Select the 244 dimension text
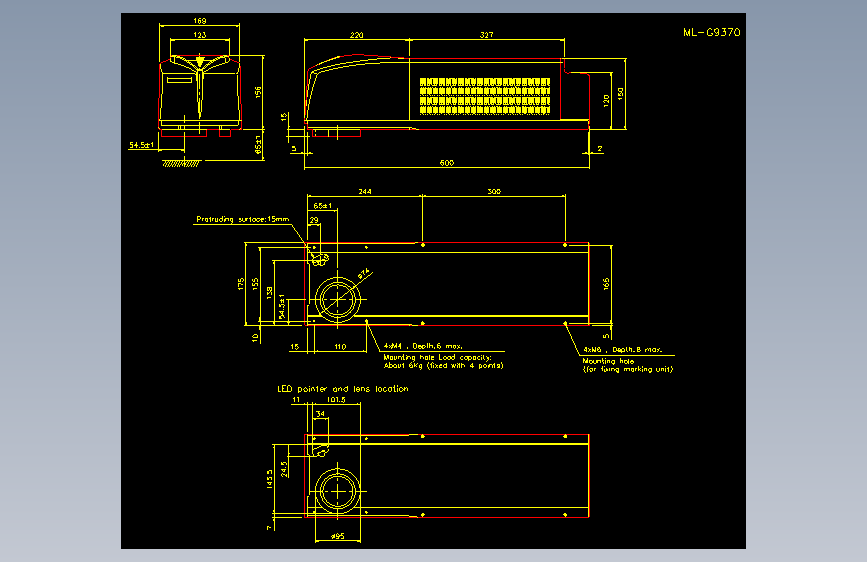The height and width of the screenshot is (562, 867). click(x=365, y=191)
